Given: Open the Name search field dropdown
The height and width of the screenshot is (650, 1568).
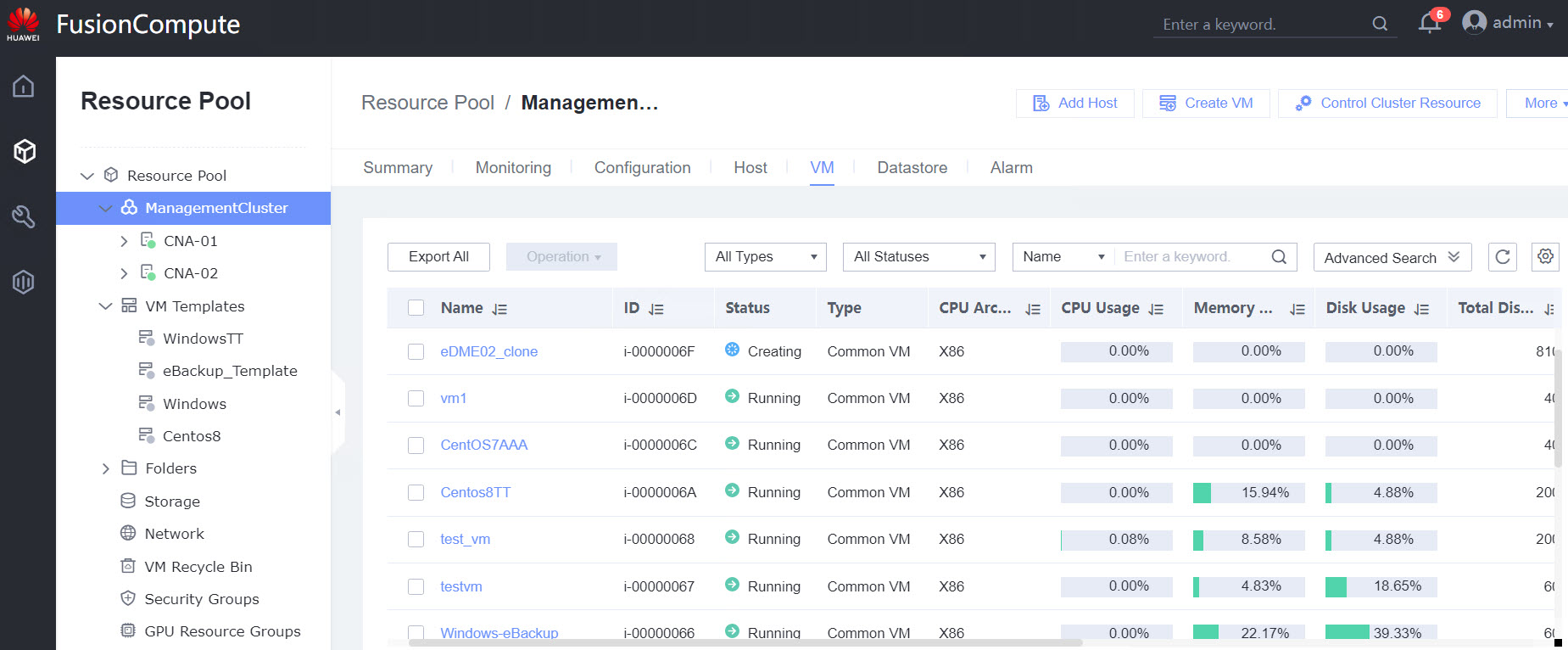Looking at the screenshot, I should point(1063,257).
